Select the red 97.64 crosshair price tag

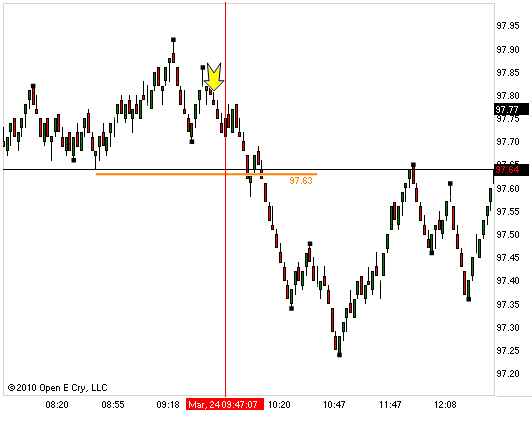click(512, 170)
